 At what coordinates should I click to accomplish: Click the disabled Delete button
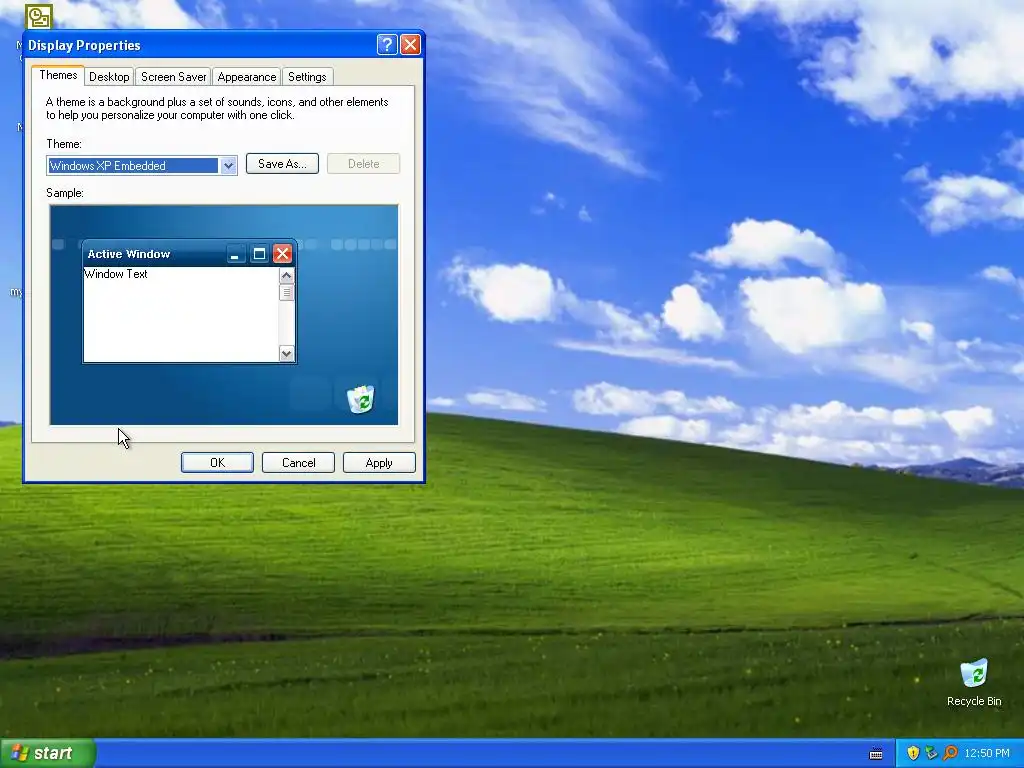pos(363,163)
